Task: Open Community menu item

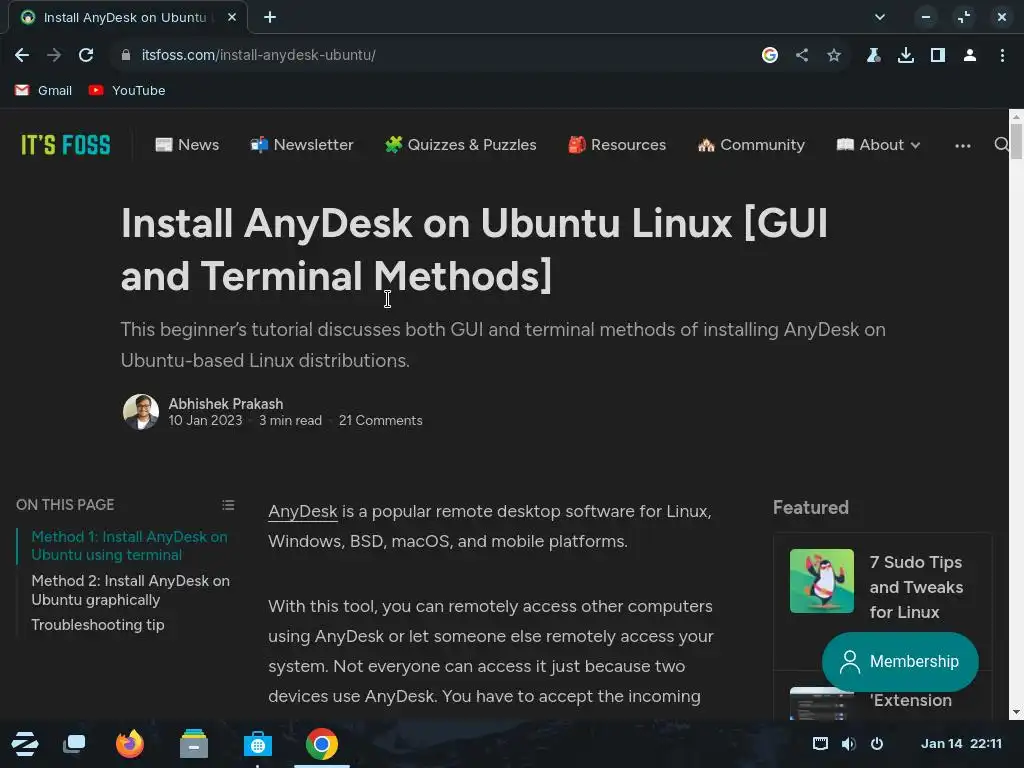Action: [751, 145]
